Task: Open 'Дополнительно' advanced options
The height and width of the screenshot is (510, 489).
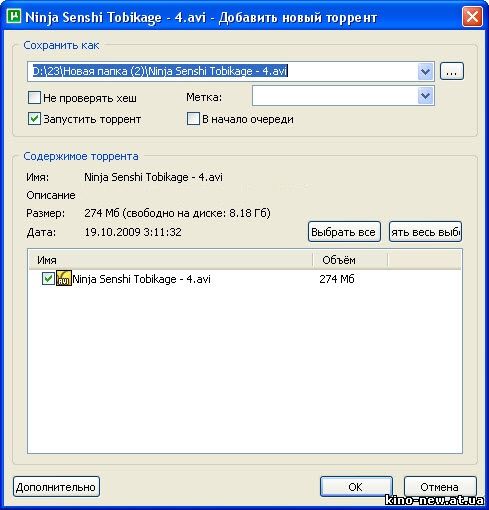Action: point(56,487)
